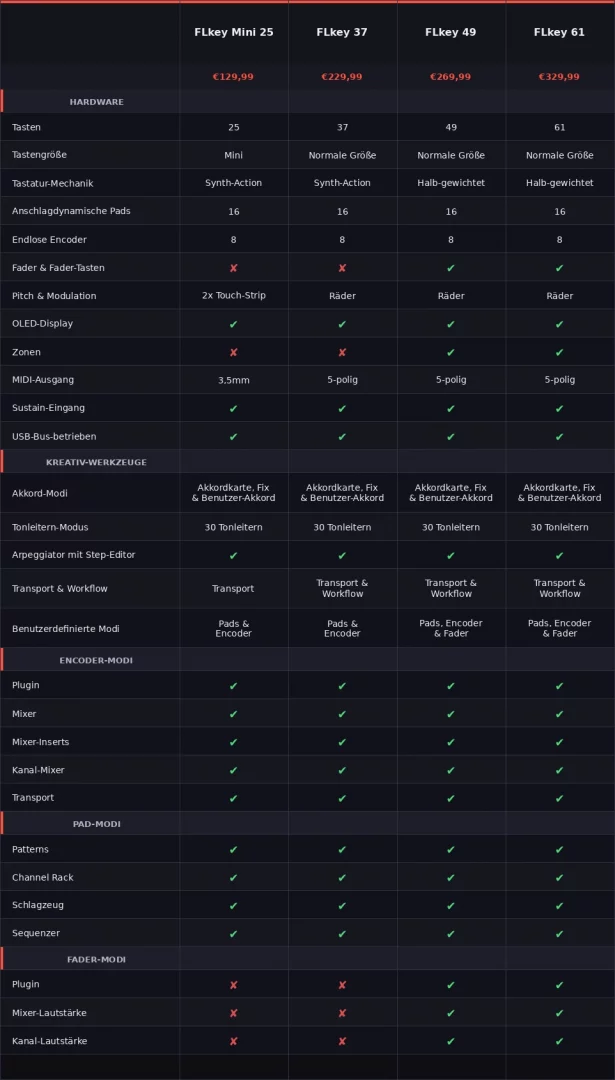Select the FLkey 37 column header
This screenshot has width=615, height=1080.
342,32
